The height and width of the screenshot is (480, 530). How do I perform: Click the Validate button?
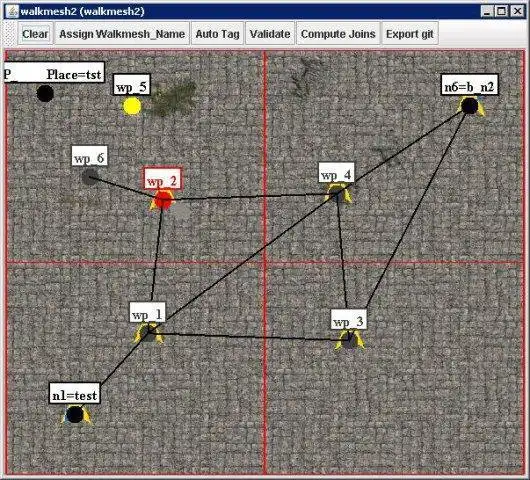tap(270, 33)
